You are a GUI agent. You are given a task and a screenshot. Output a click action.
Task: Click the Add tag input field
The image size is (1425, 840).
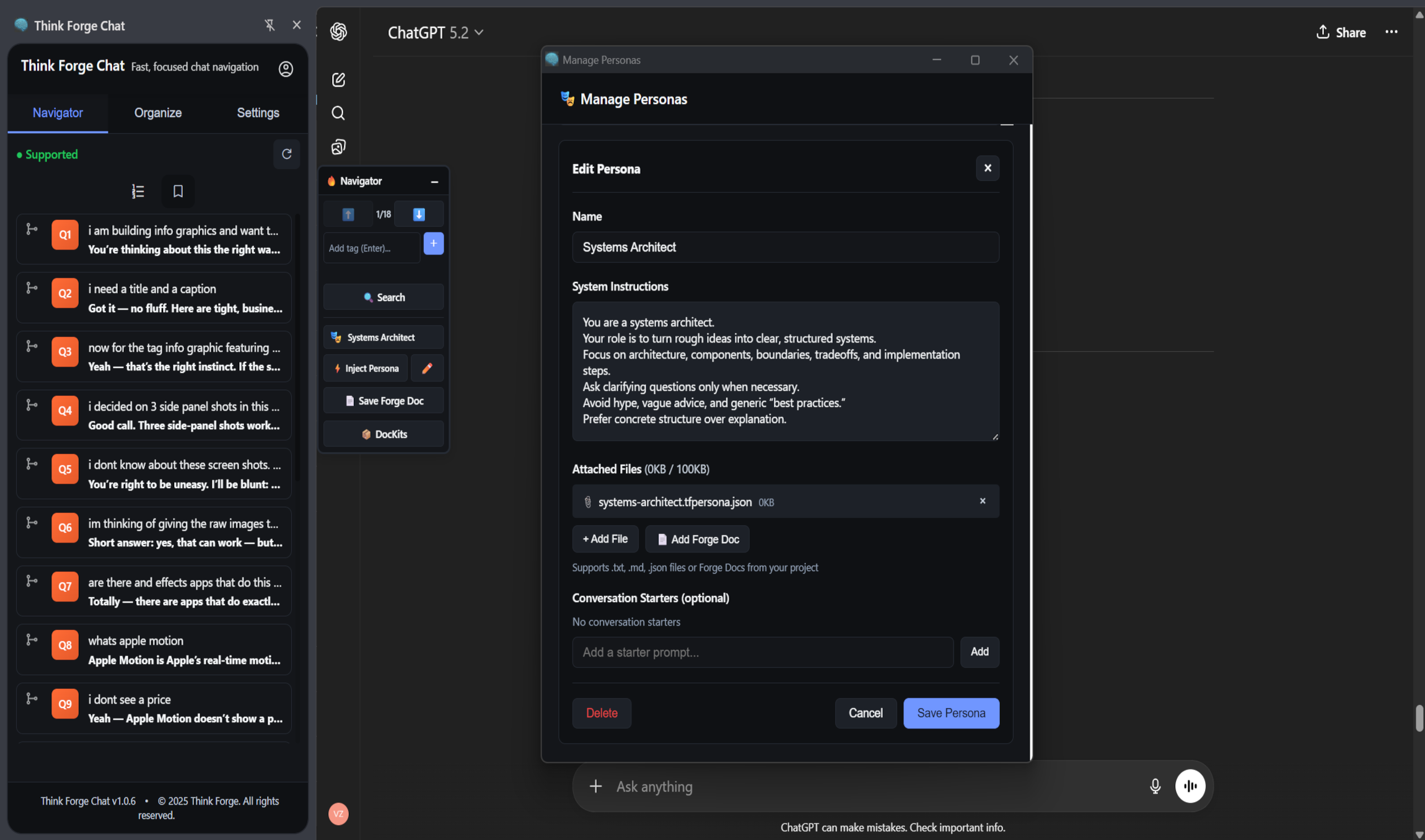pos(371,248)
